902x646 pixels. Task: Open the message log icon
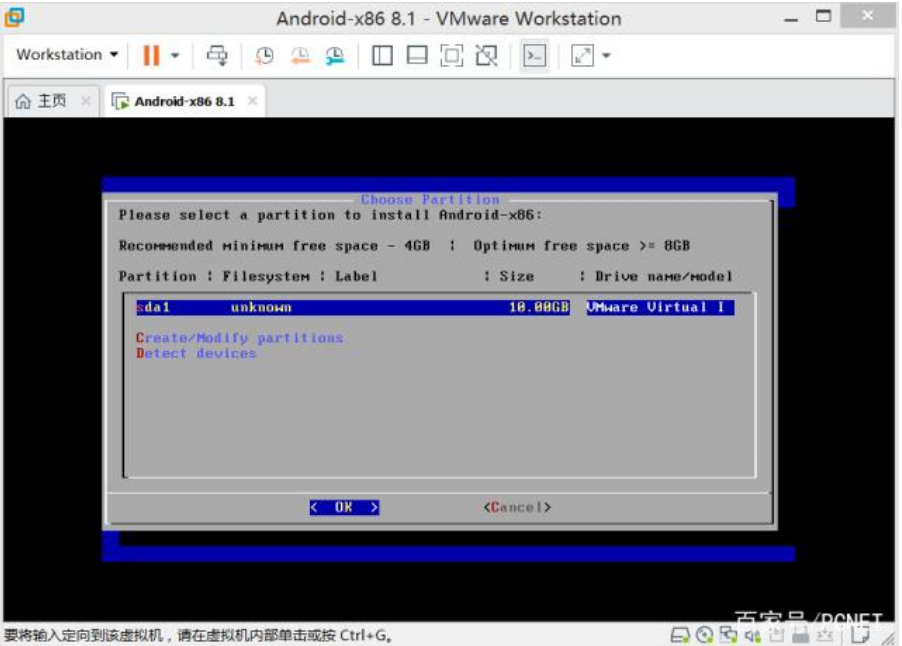[x=861, y=635]
